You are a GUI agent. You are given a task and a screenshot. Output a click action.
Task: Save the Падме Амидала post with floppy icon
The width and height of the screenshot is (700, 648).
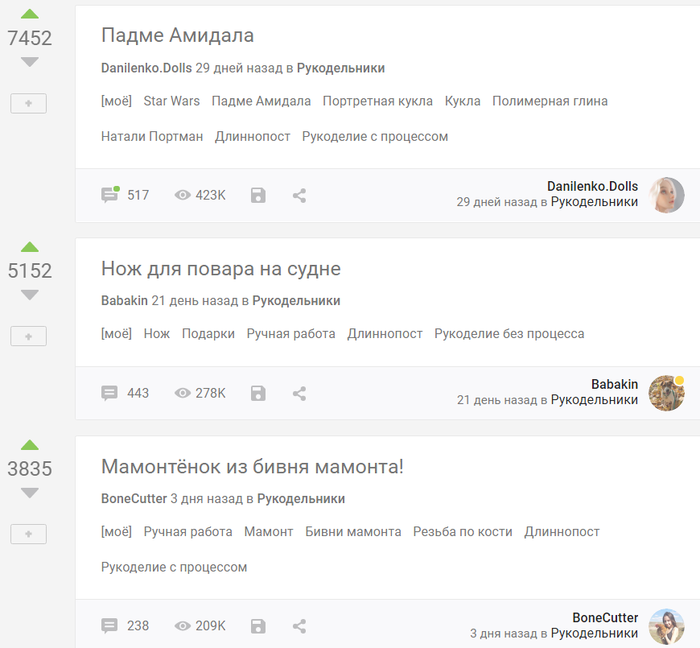[258, 195]
